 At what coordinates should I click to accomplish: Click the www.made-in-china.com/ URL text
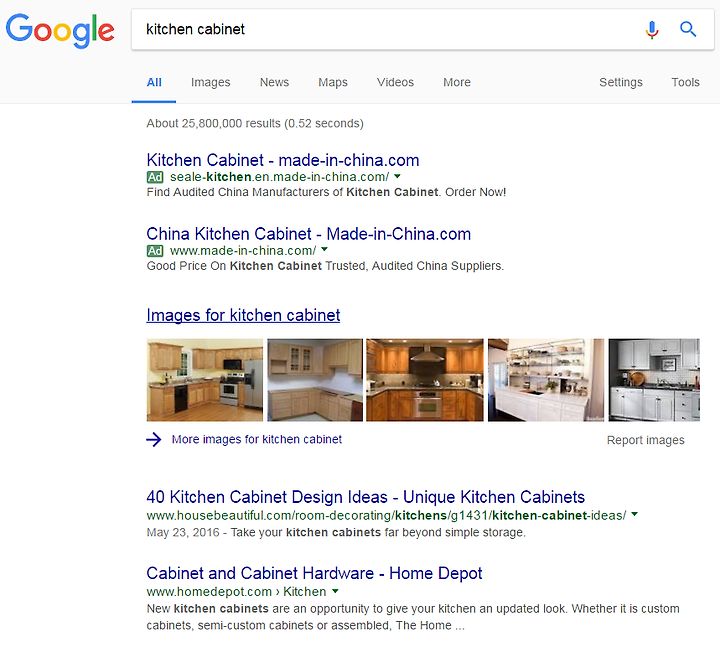point(243,251)
